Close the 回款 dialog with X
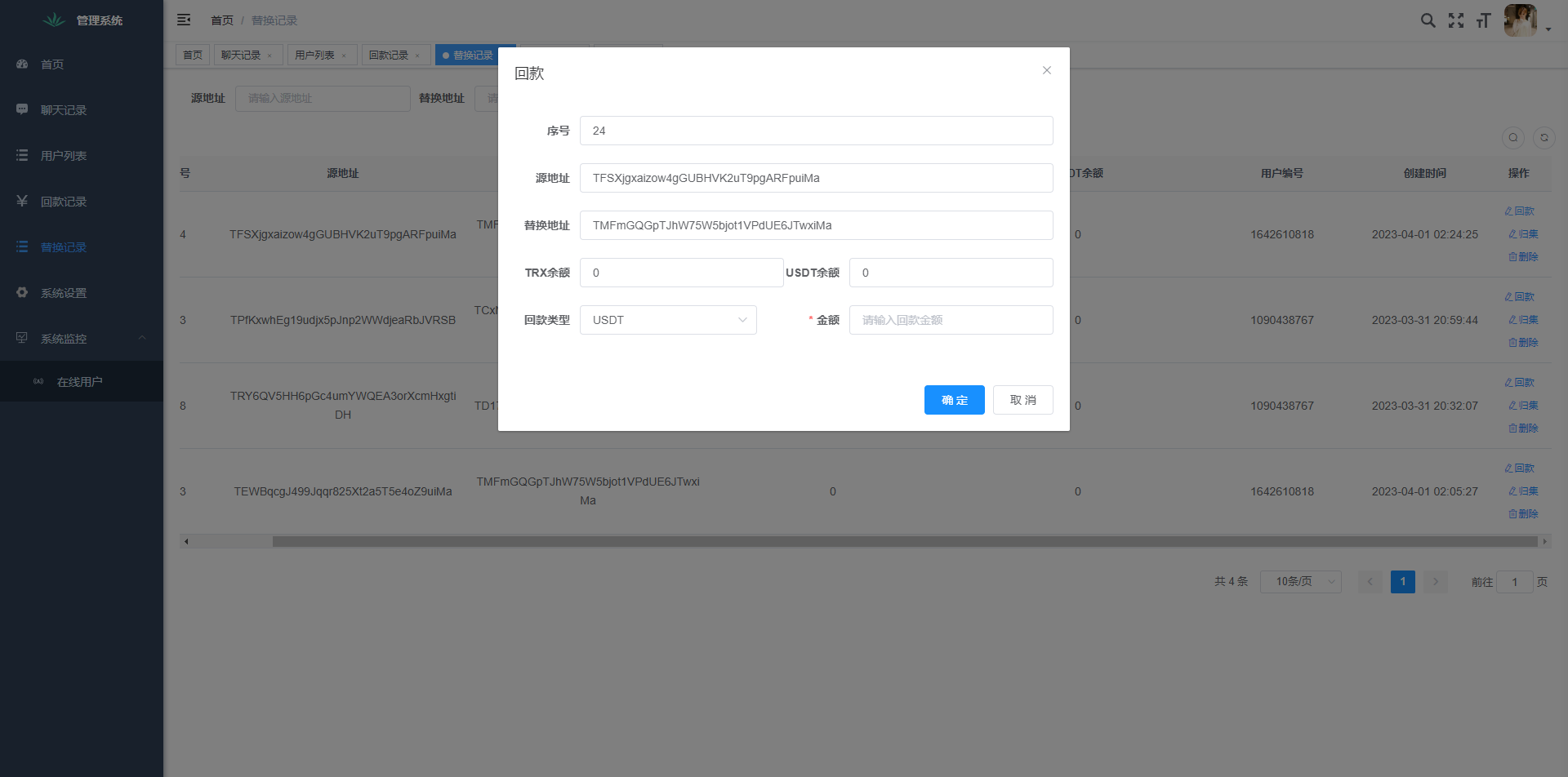Viewport: 1568px width, 777px height. coord(1046,70)
